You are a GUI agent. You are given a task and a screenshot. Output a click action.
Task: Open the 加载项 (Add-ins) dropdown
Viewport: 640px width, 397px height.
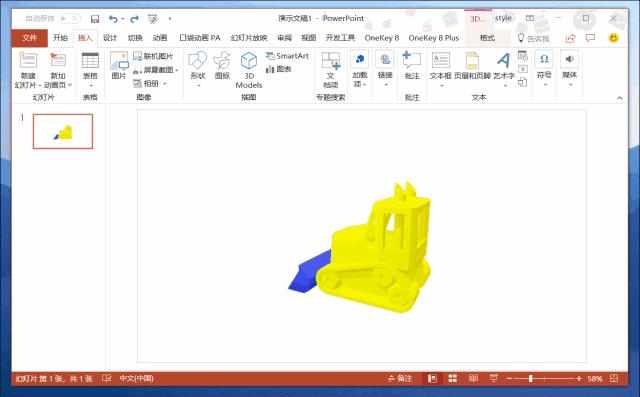coord(360,70)
